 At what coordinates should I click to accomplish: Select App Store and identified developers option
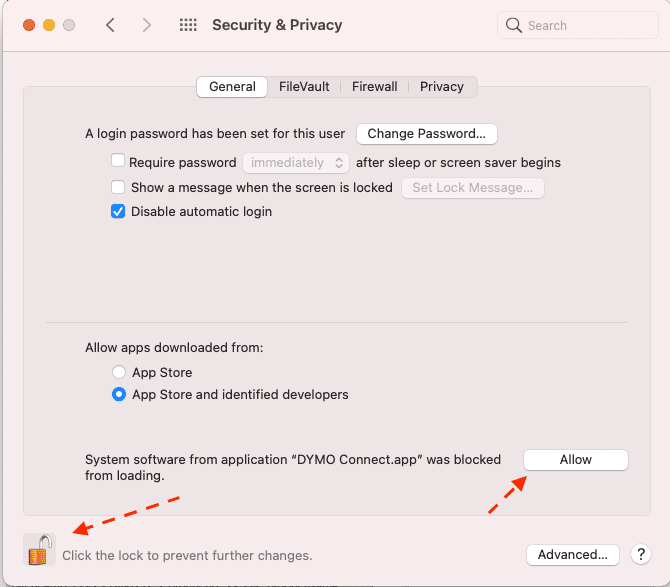(x=119, y=394)
